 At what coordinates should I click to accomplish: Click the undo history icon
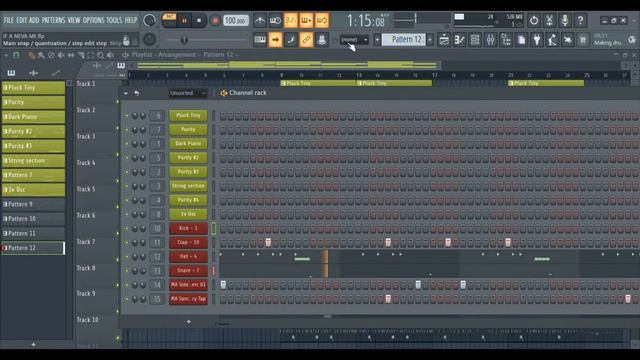534,20
